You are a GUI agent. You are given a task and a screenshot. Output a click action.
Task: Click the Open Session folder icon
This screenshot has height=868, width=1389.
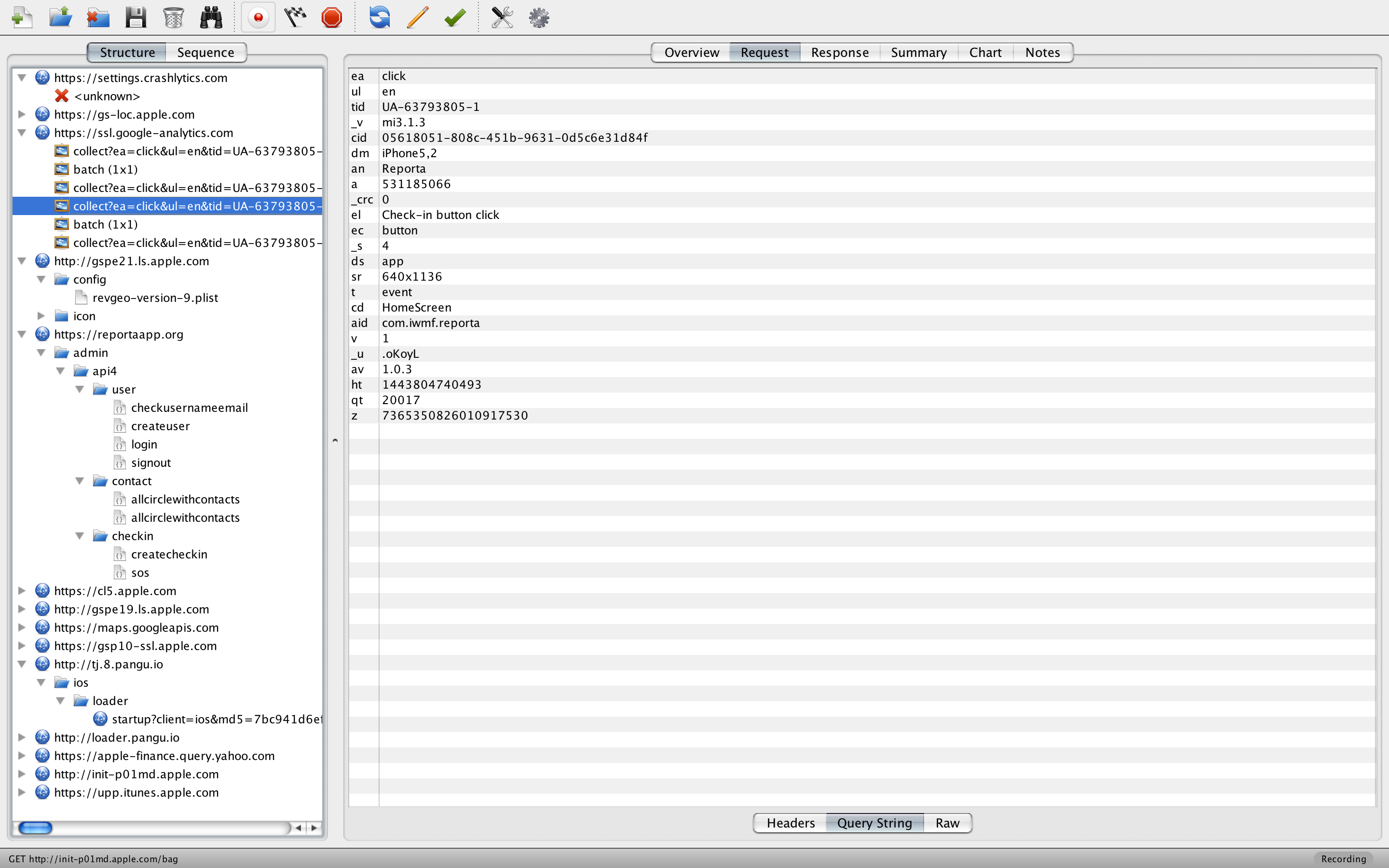[x=60, y=17]
